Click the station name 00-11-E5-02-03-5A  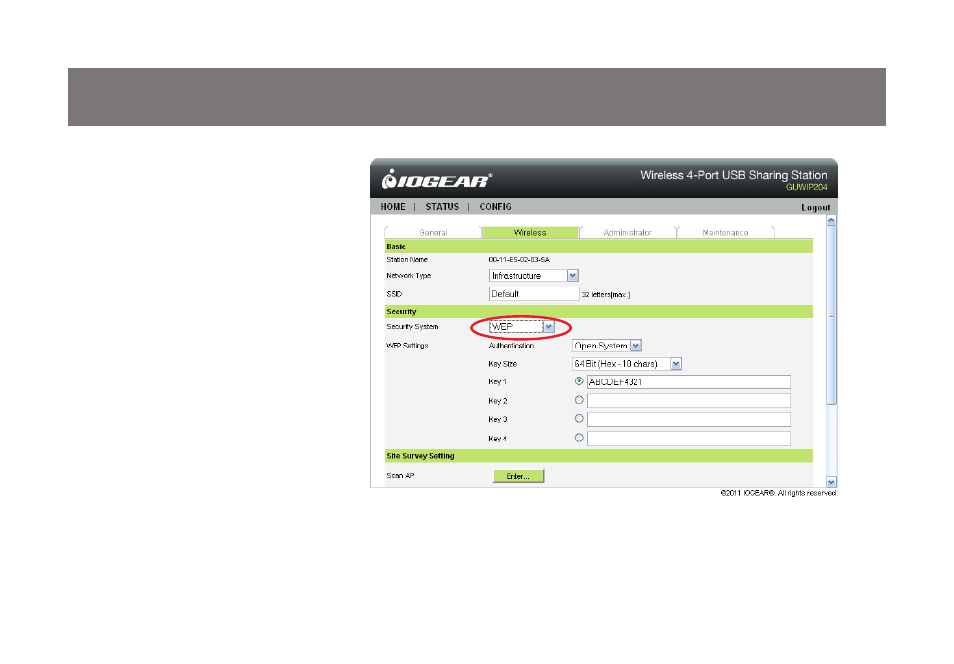pyautogui.click(x=519, y=260)
